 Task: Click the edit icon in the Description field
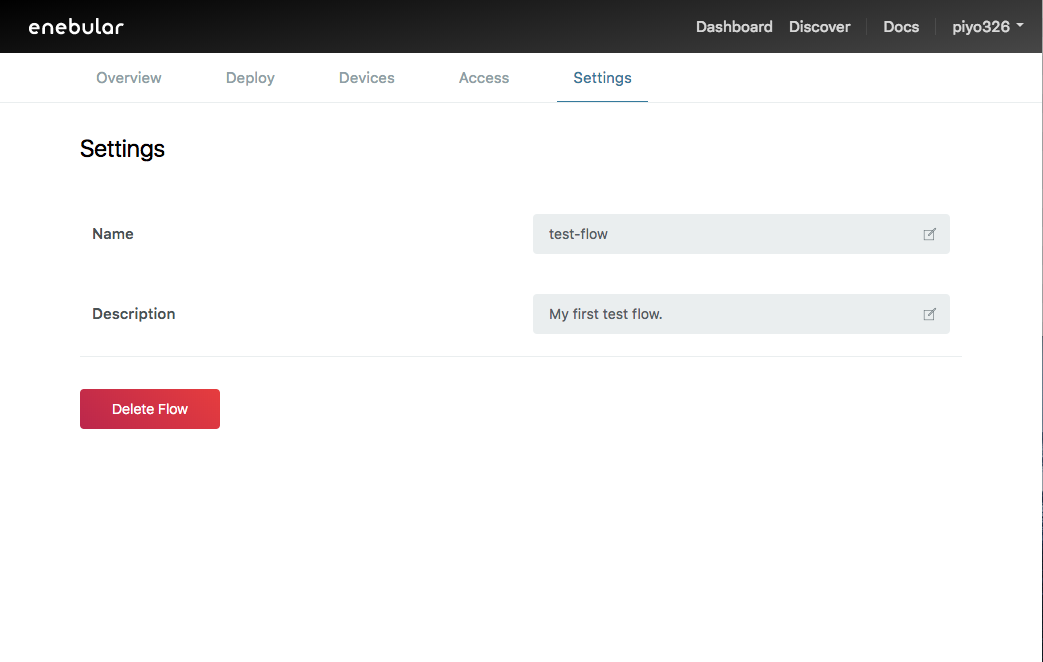(929, 314)
